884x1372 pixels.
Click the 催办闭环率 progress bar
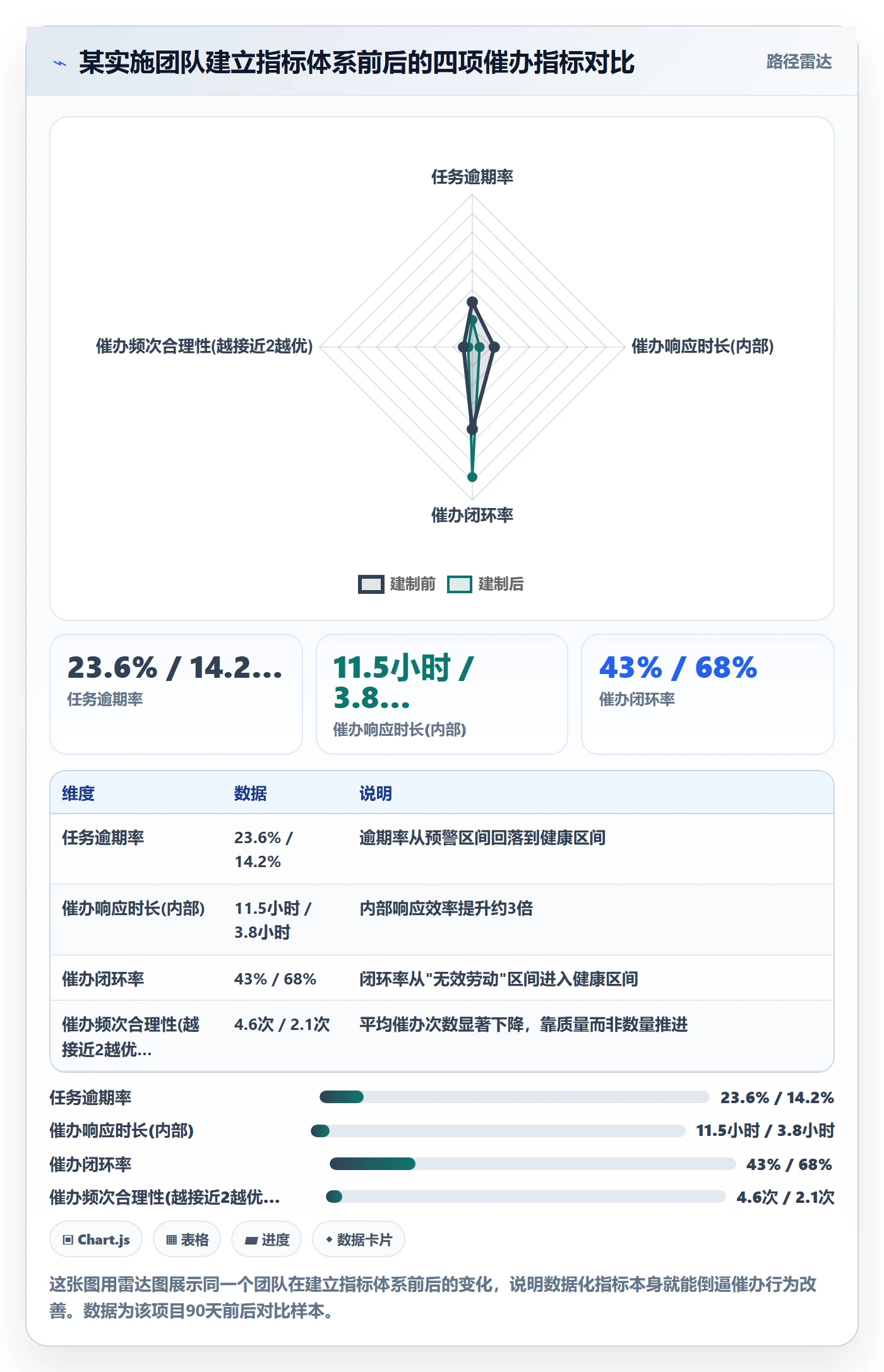(x=533, y=1164)
